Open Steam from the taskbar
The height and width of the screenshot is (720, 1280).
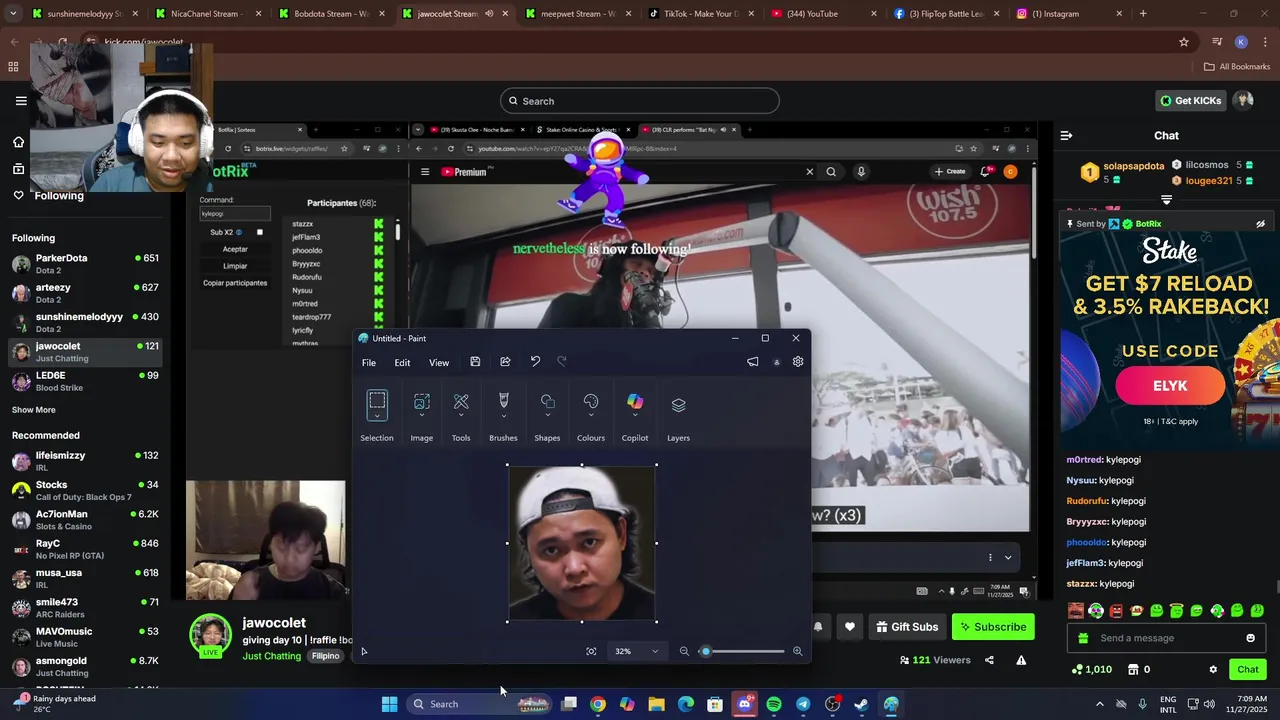coord(861,704)
